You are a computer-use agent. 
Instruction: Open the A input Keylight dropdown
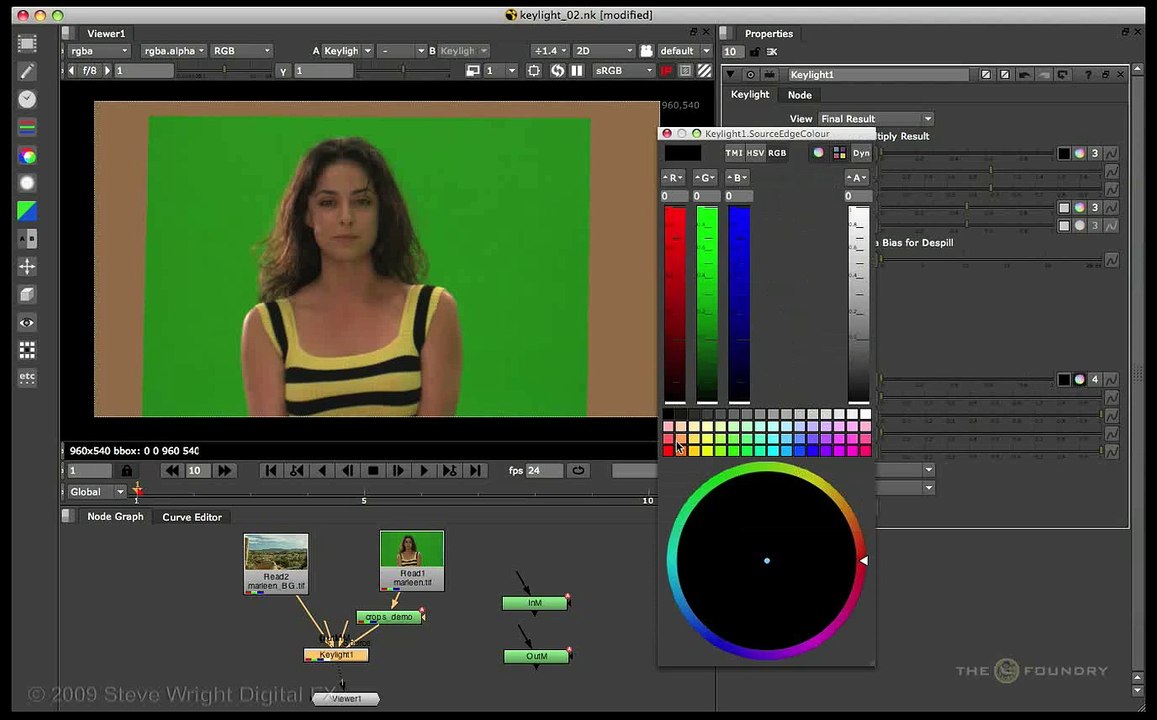[348, 51]
